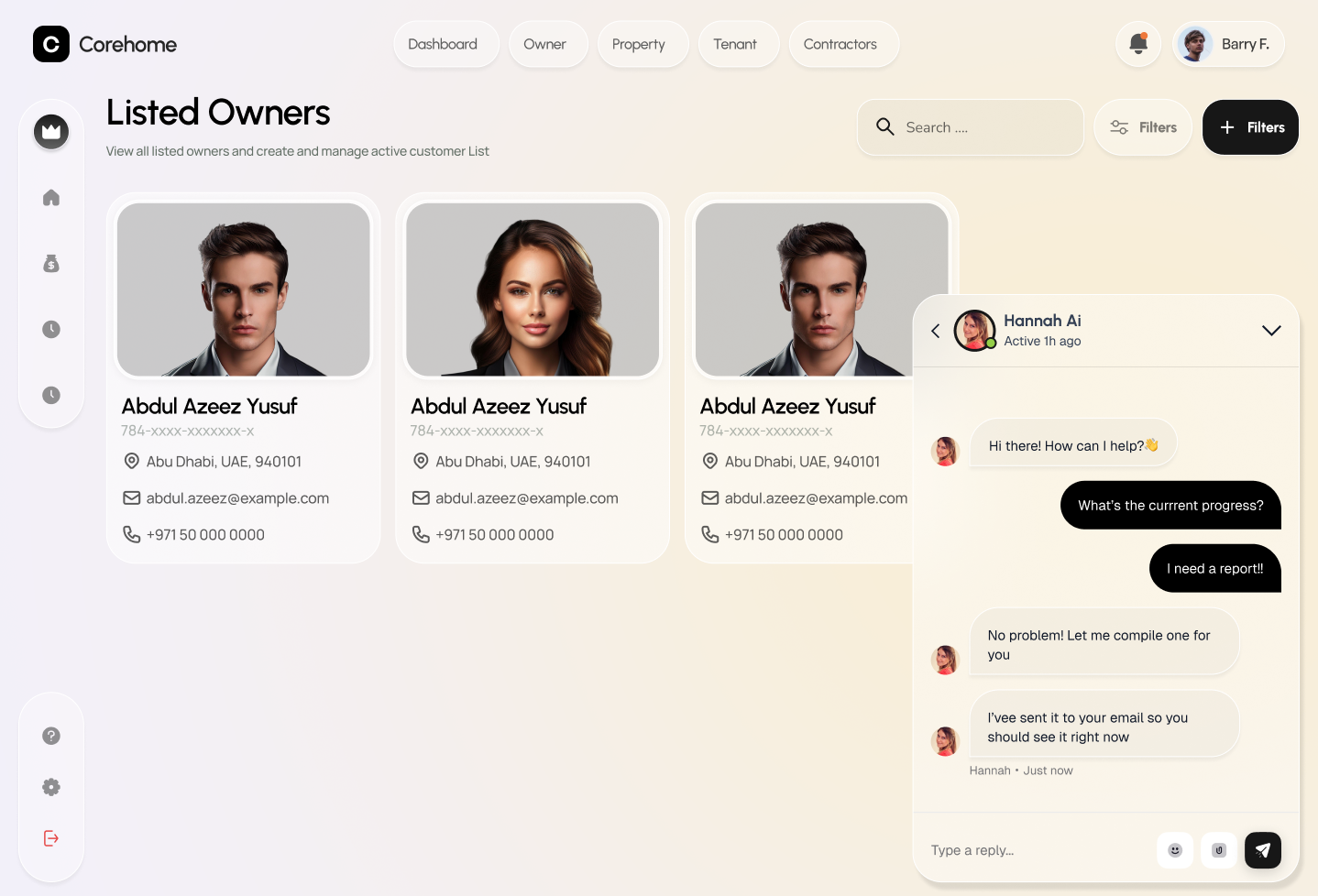The width and height of the screenshot is (1318, 896).
Task: Click the 'I'vee sent it to your email' message
Action: click(1104, 726)
